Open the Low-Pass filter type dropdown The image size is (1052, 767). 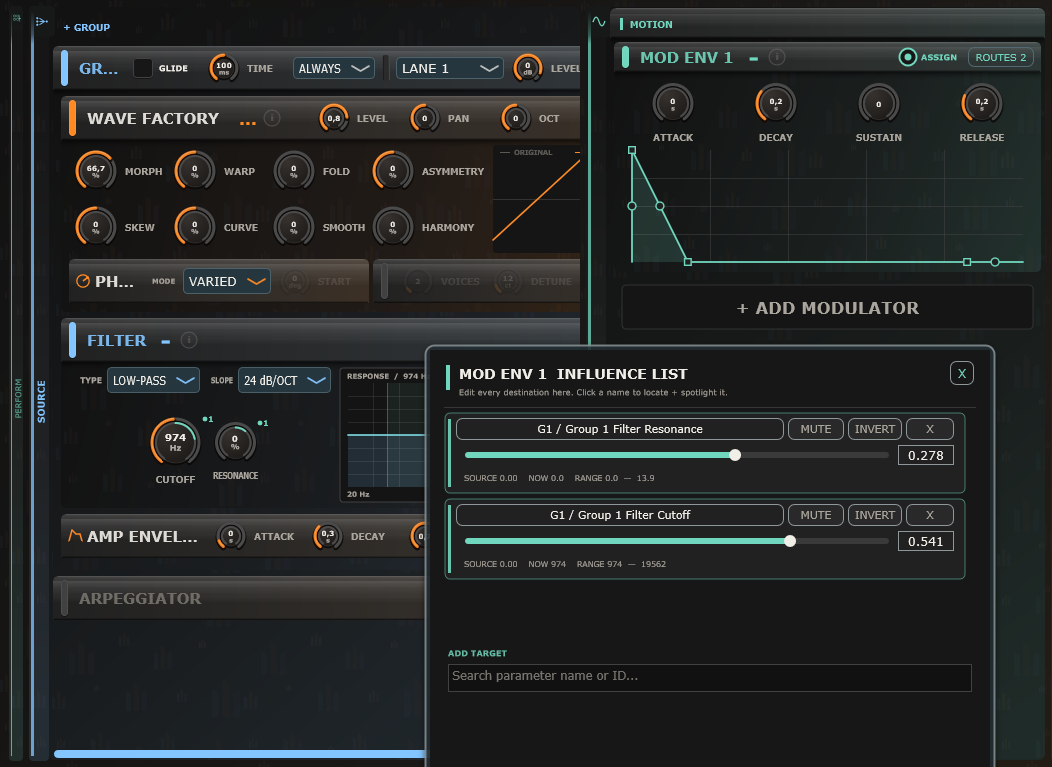[x=153, y=380]
